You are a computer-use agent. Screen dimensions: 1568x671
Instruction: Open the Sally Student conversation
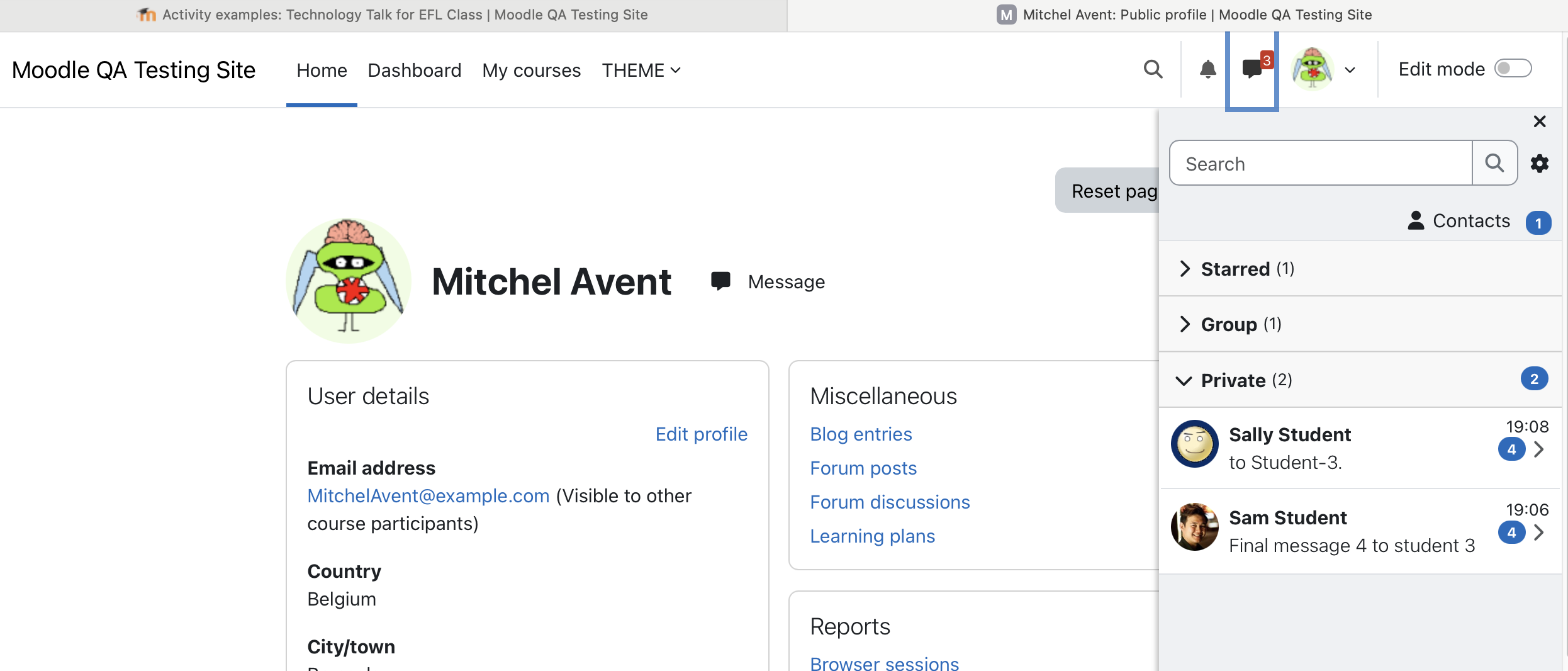1359,448
